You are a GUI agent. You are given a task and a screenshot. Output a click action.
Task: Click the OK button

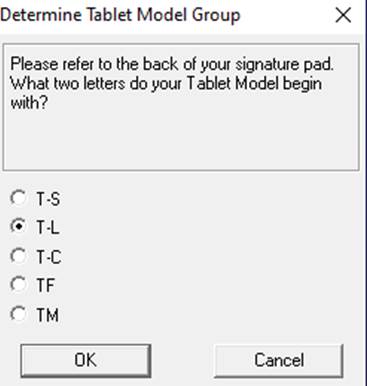click(x=86, y=360)
